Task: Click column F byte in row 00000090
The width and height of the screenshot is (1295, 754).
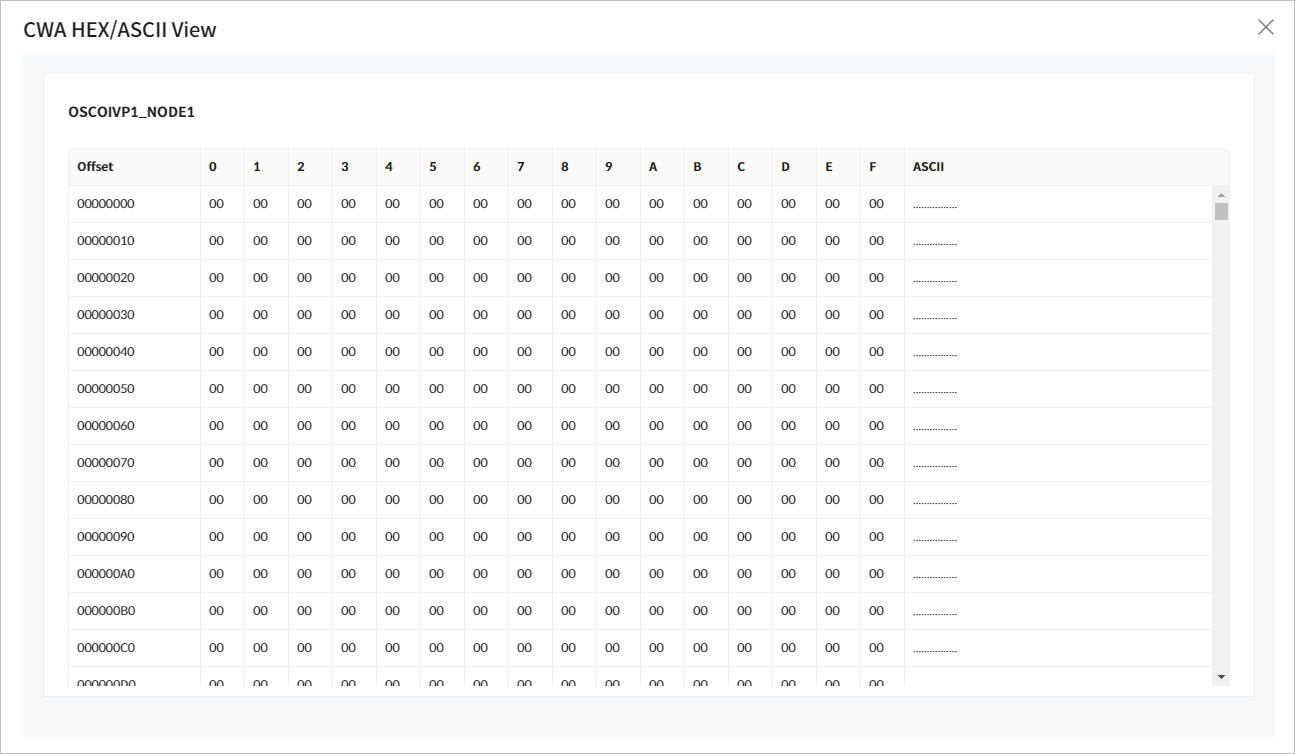Action: [876, 537]
